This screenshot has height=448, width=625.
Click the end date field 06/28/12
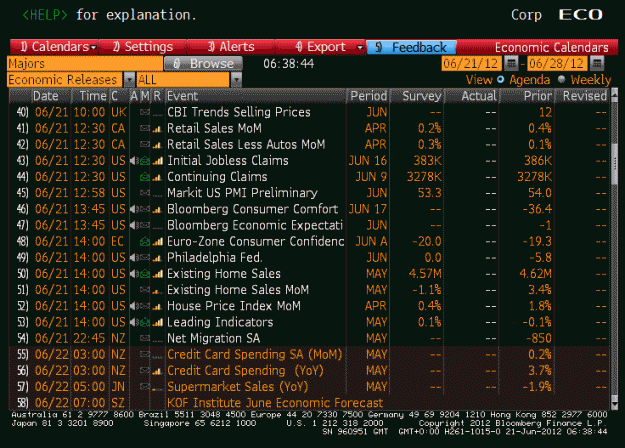[557, 63]
